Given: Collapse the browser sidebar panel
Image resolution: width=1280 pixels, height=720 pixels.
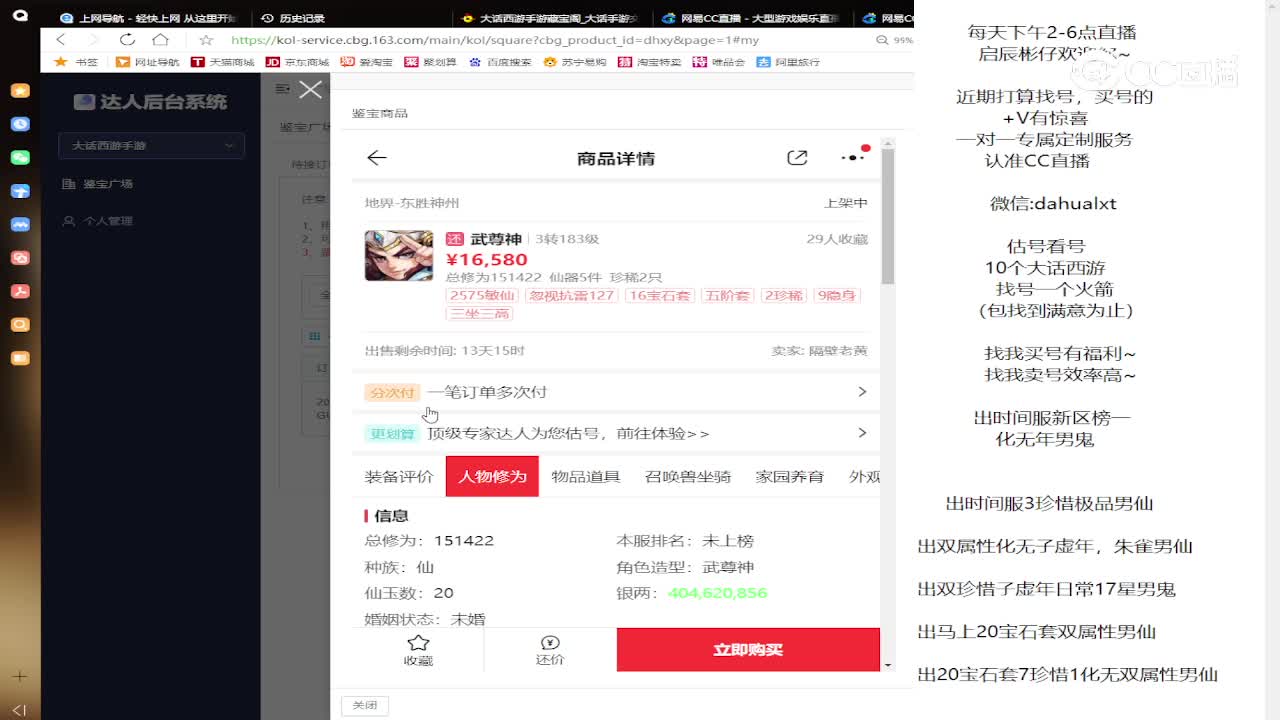Looking at the screenshot, I should coord(20,709).
